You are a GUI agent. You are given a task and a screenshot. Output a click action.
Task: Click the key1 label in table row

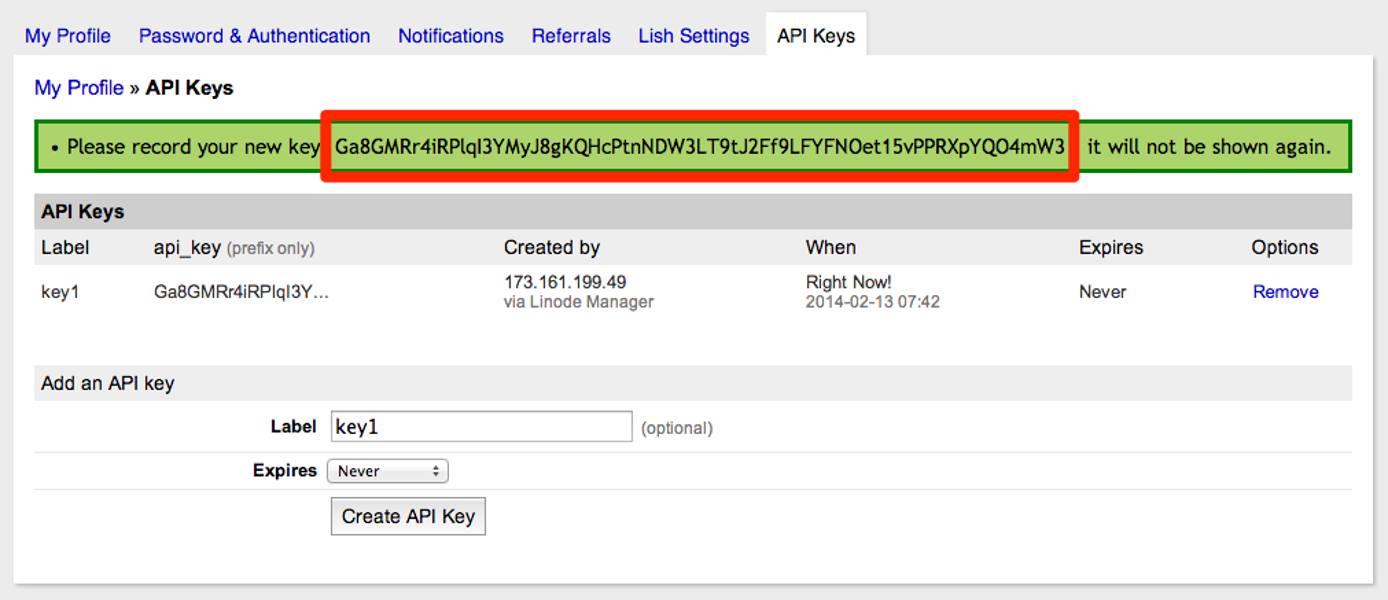tap(60, 292)
